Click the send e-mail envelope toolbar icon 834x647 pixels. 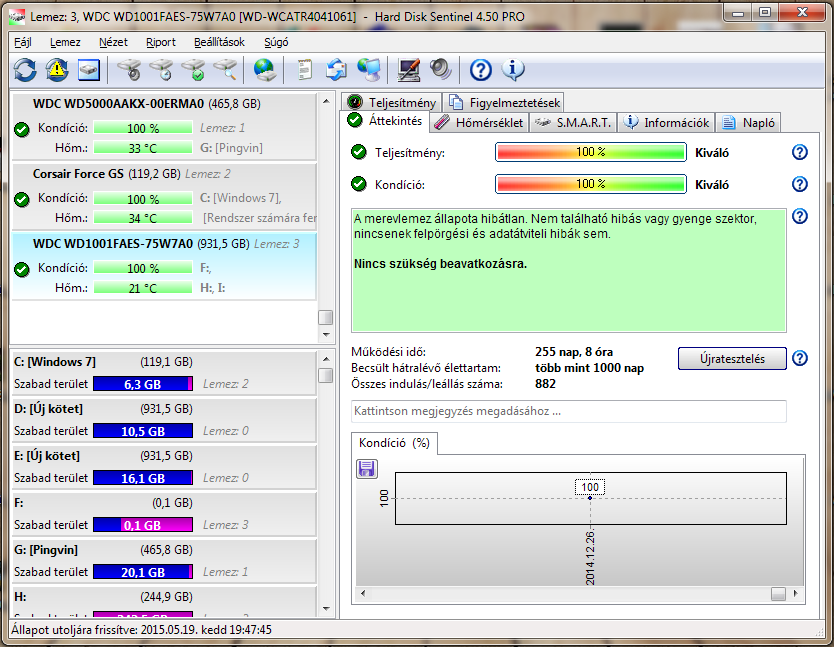pos(337,70)
